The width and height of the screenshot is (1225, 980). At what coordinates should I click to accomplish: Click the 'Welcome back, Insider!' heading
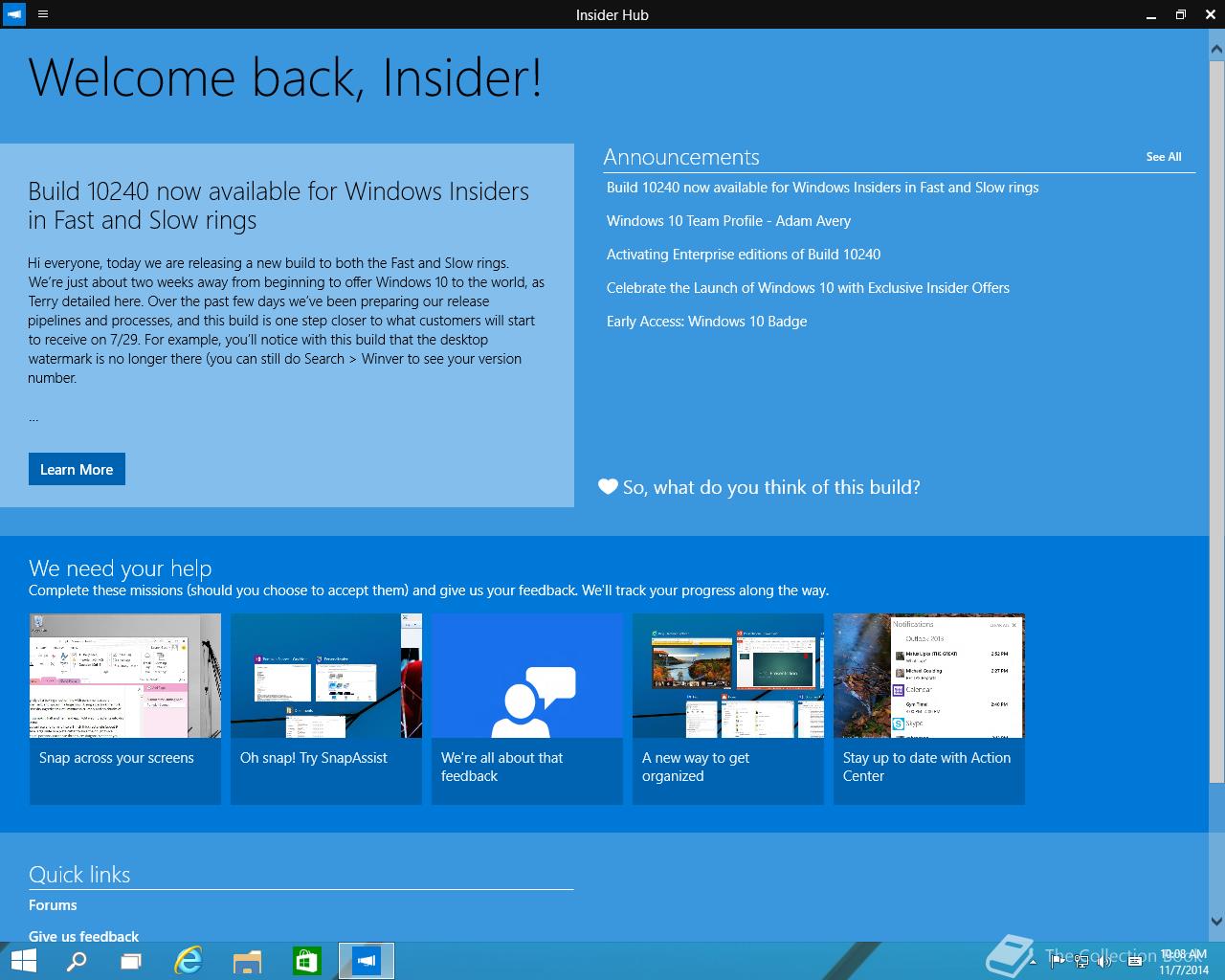(285, 78)
